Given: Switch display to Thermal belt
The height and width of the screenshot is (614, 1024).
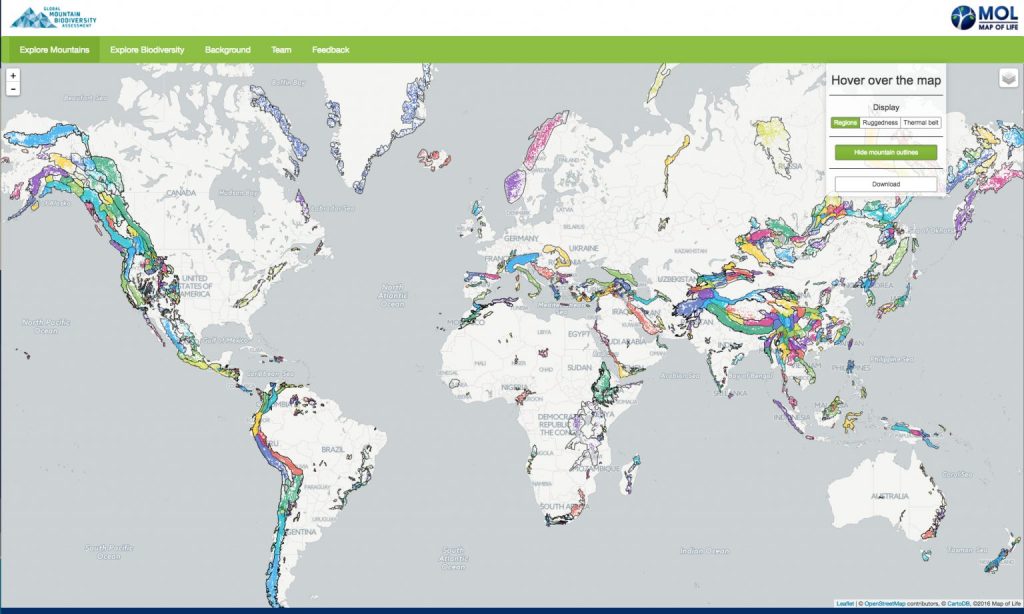Looking at the screenshot, I should [920, 122].
